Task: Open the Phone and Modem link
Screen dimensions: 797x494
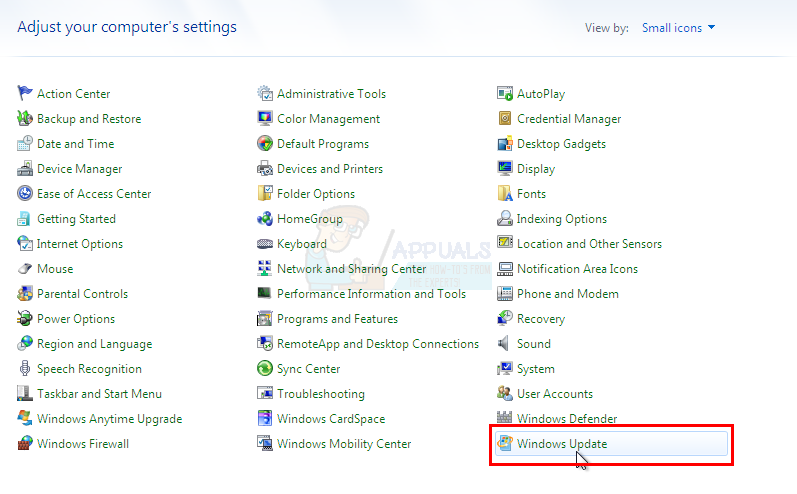Action: tap(568, 294)
